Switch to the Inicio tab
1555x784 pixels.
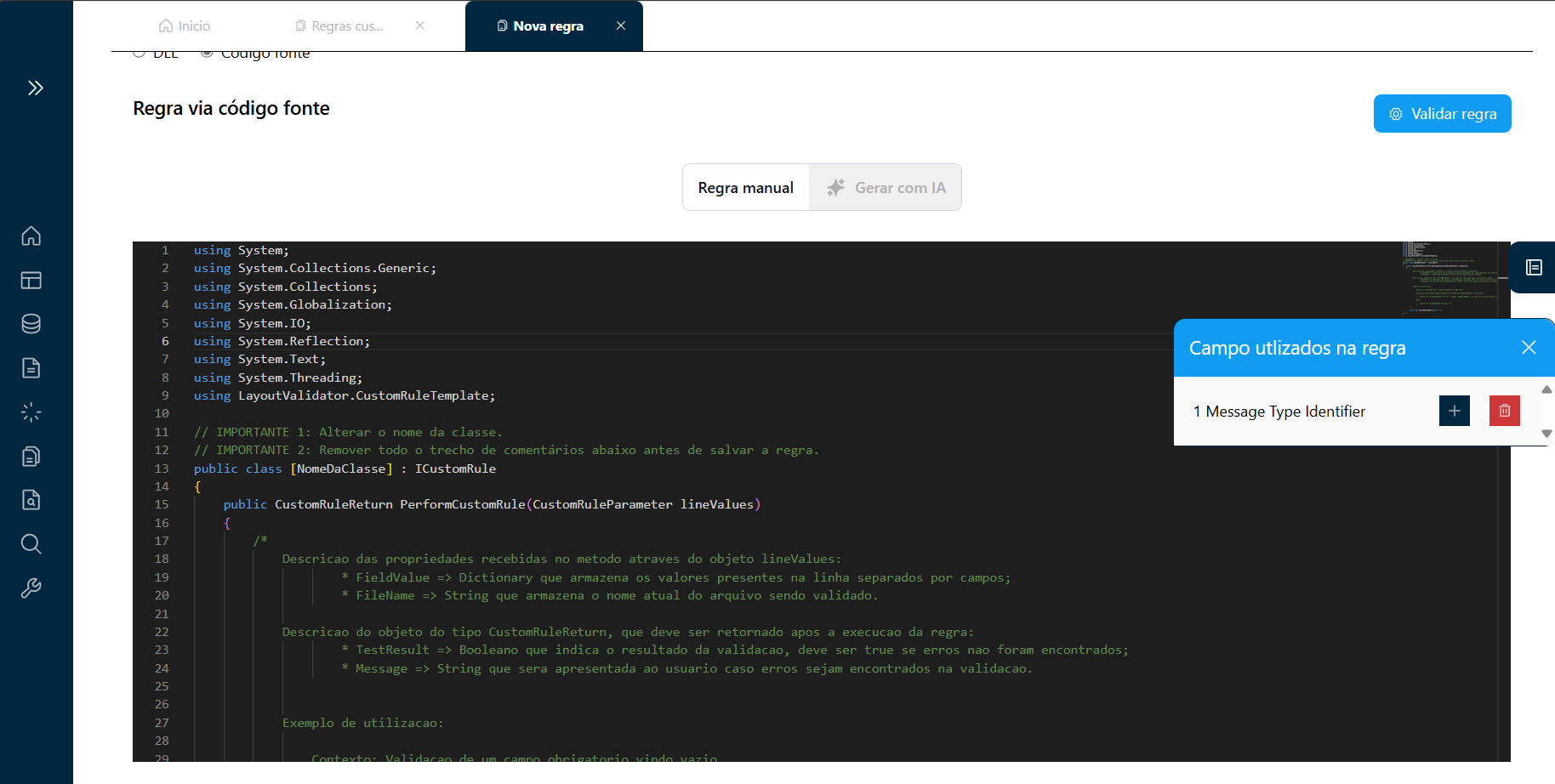click(185, 26)
